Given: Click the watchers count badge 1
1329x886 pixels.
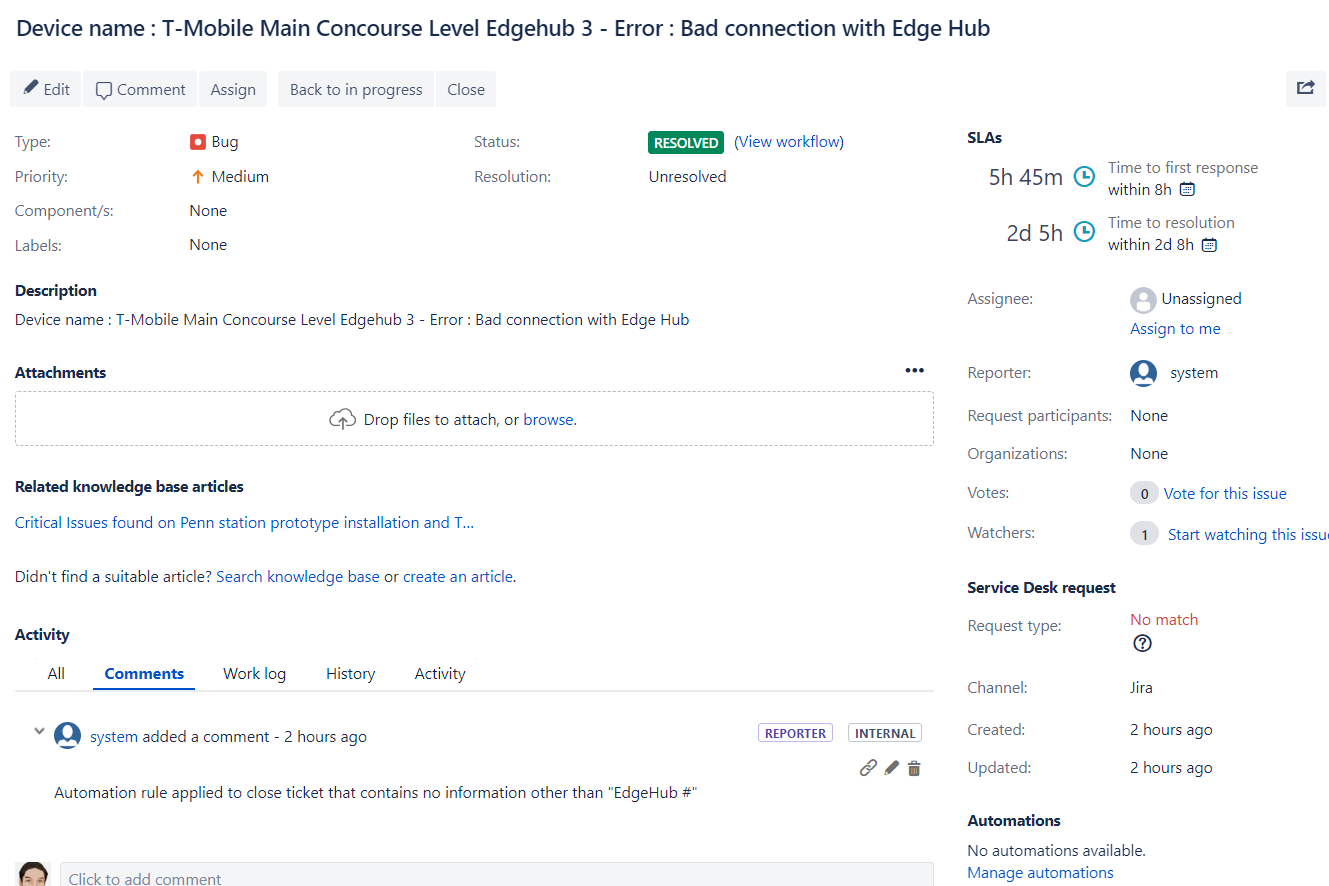Looking at the screenshot, I should 1144,534.
